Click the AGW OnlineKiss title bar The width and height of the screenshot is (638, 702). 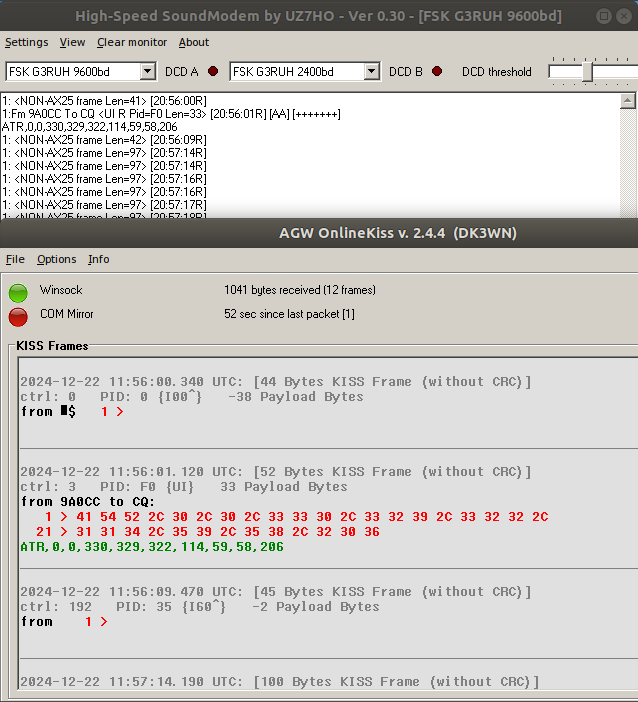pos(319,233)
